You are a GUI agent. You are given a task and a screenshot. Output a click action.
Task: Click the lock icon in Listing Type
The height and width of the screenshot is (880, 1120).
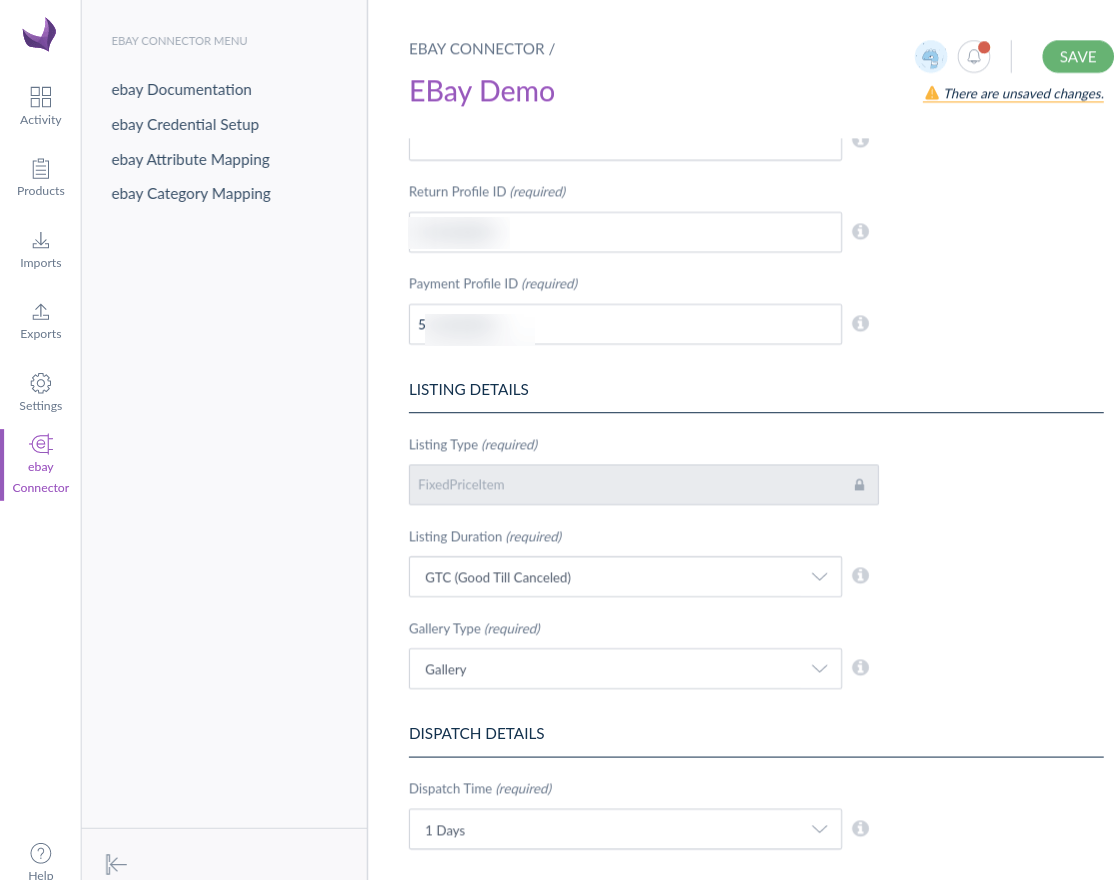point(859,485)
